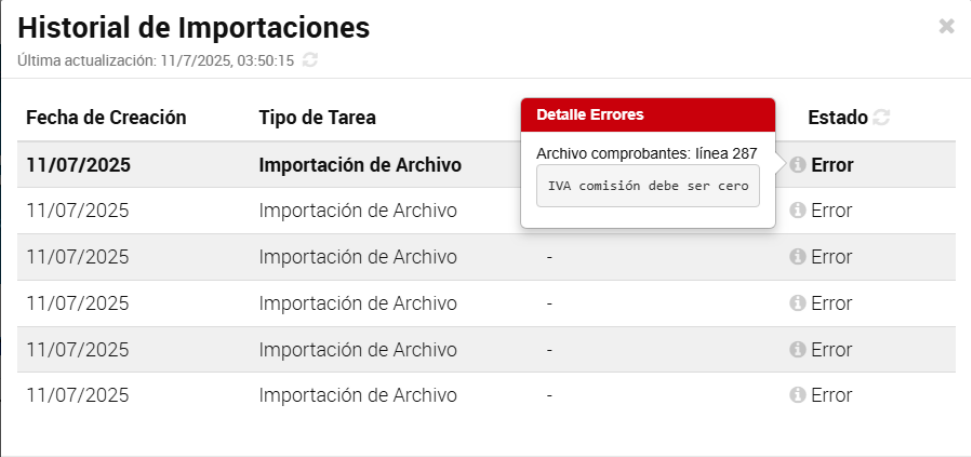Click the Fecha de Creación column header
This screenshot has height=457, width=971.
click(106, 118)
